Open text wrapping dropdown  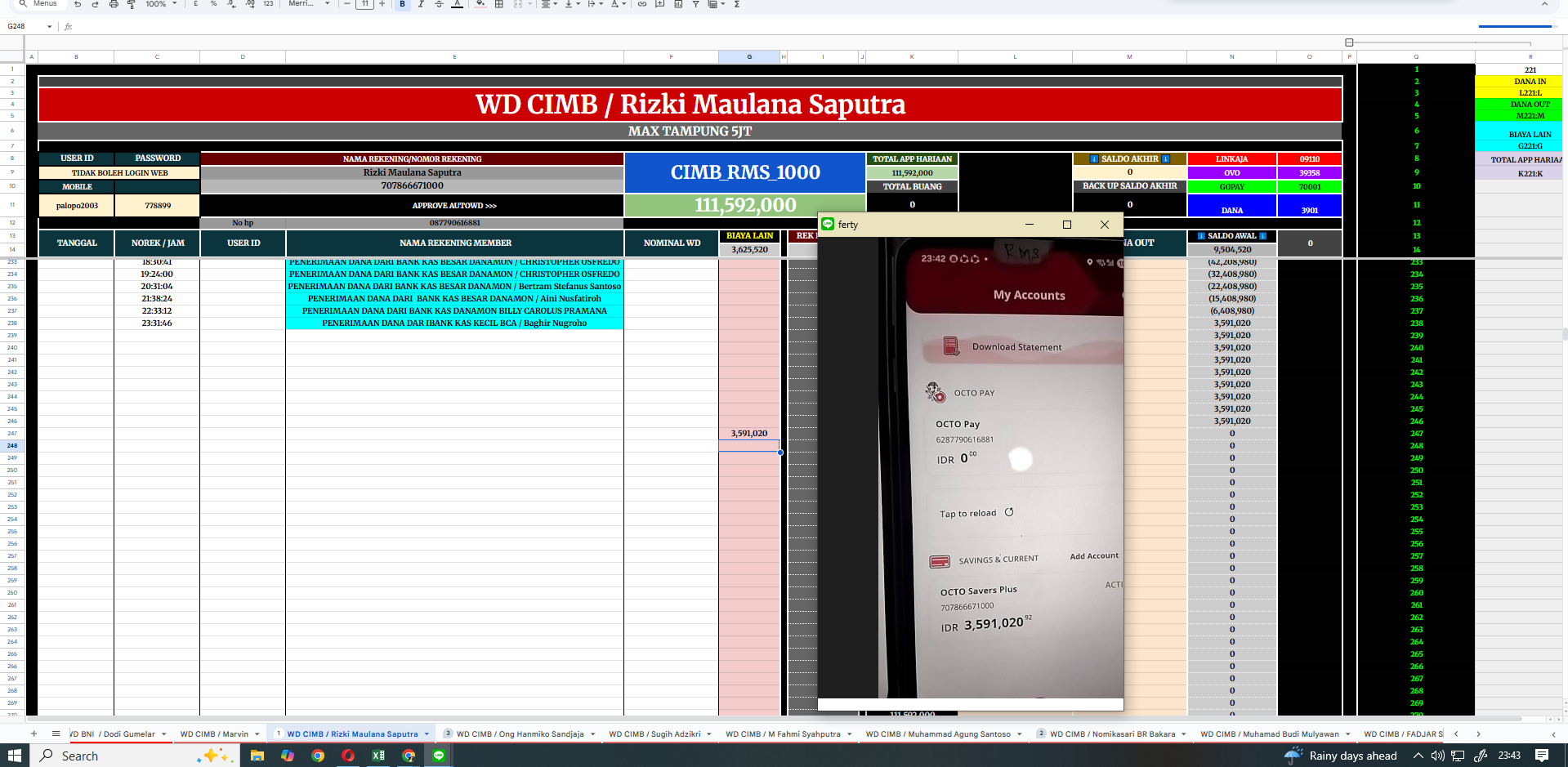(595, 4)
